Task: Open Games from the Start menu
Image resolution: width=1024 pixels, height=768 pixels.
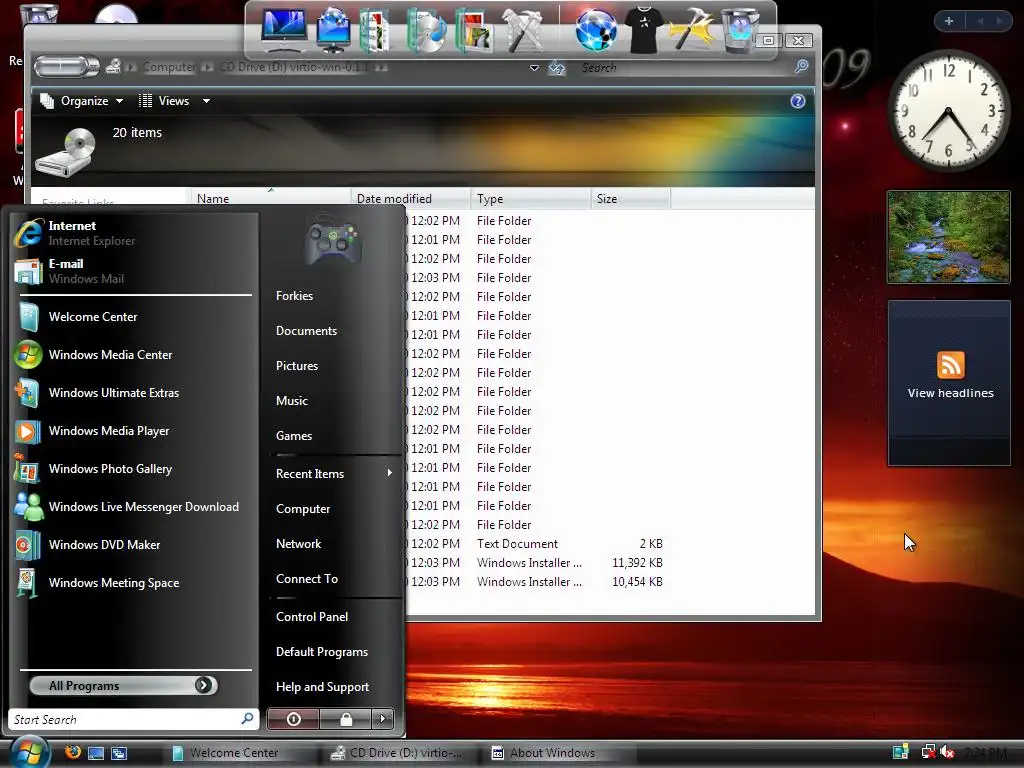Action: [x=294, y=436]
